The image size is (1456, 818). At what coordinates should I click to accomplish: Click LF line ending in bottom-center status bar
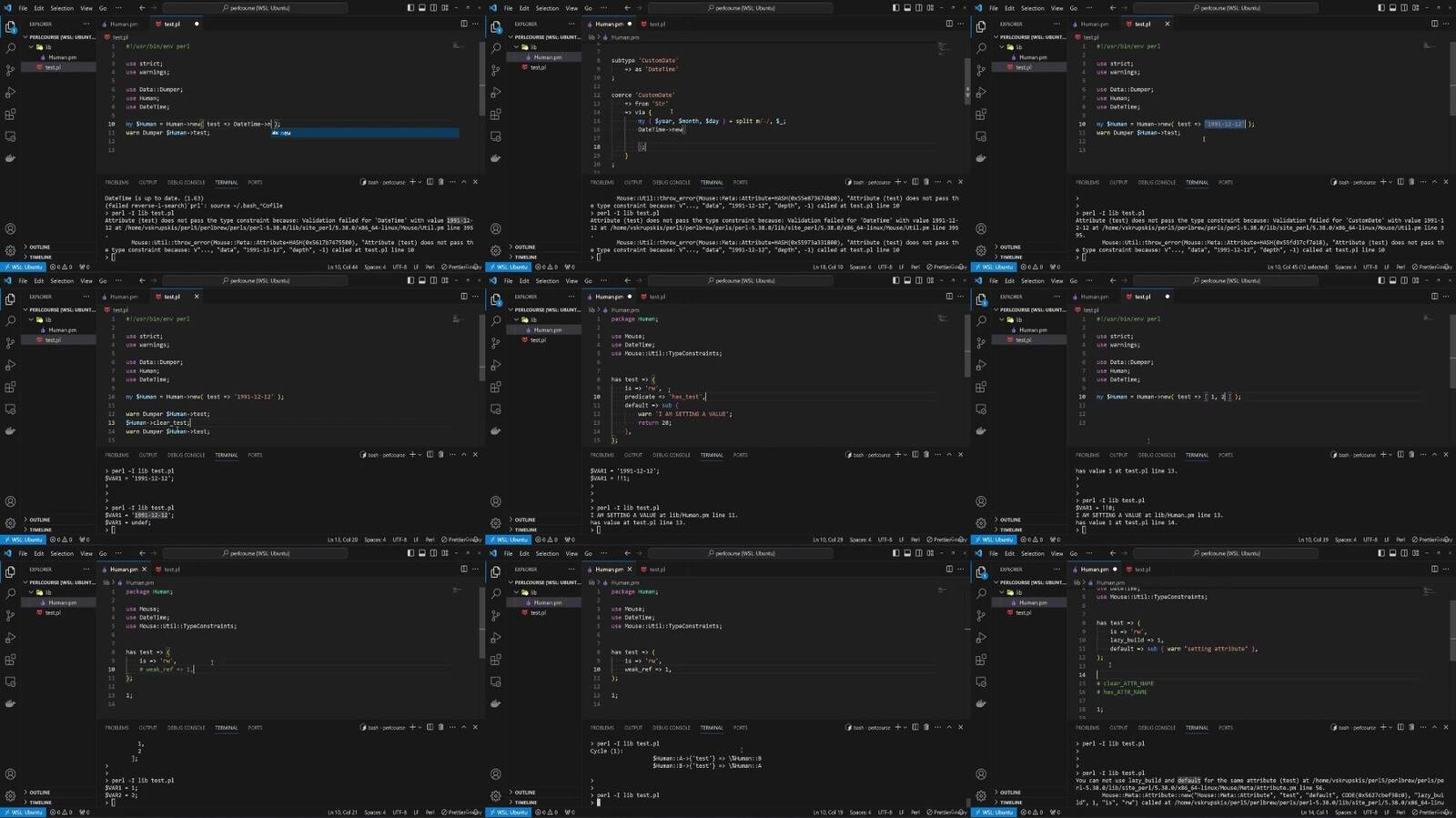[x=902, y=813]
